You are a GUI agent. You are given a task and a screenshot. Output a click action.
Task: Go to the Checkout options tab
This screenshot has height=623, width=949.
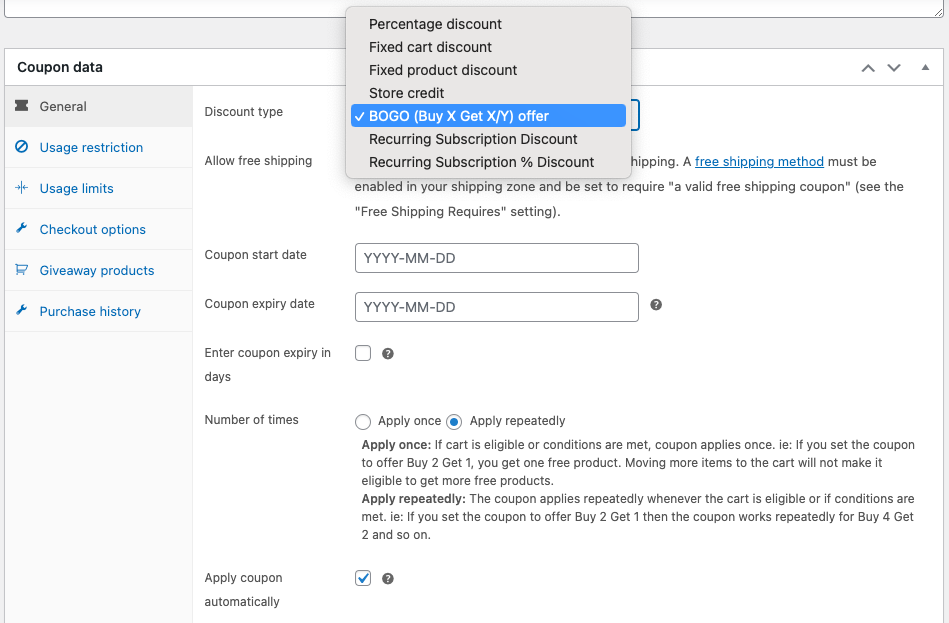[x=99, y=229]
